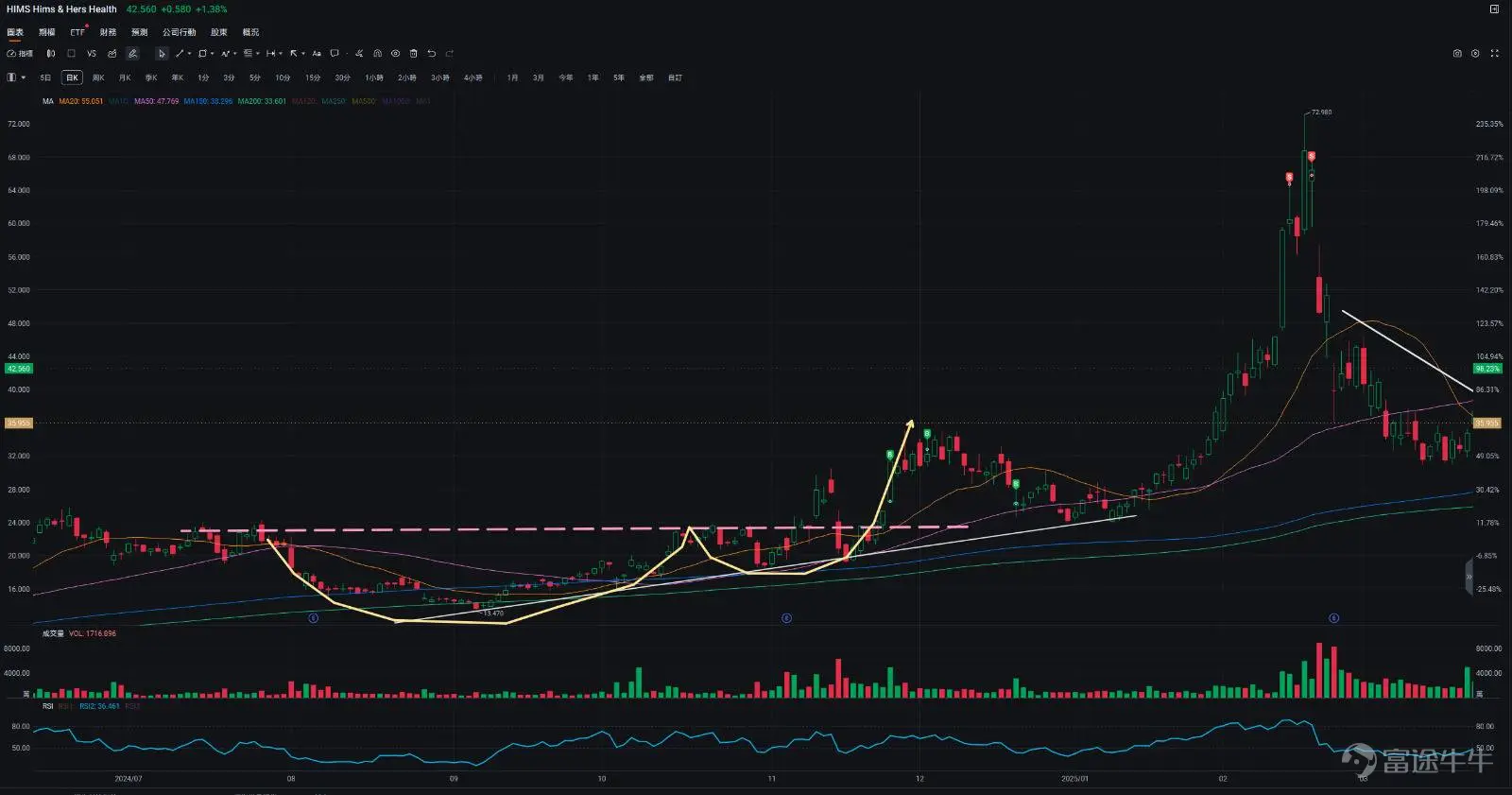Open the 公司行動 tab
The width and height of the screenshot is (1512, 795).
(179, 32)
